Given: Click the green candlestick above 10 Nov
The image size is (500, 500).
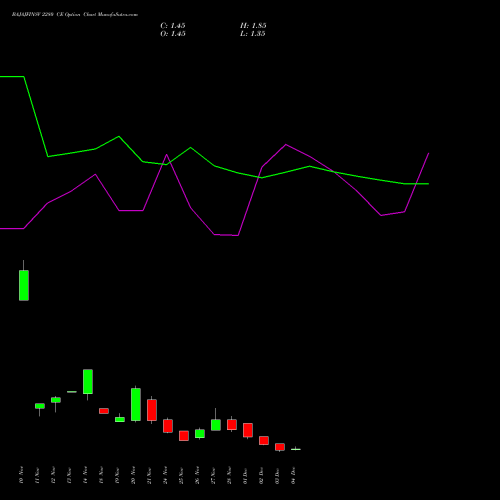Looking at the screenshot, I should pyautogui.click(x=24, y=285).
